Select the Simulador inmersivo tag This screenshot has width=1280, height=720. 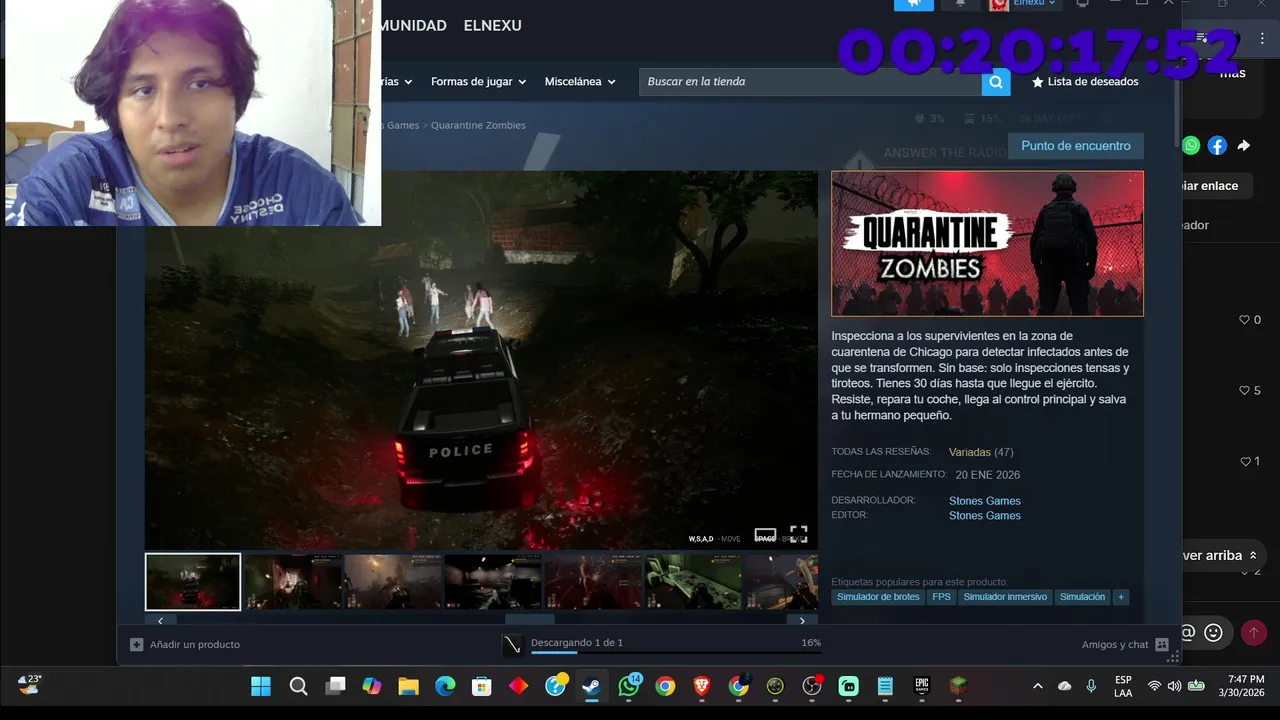[1005, 597]
